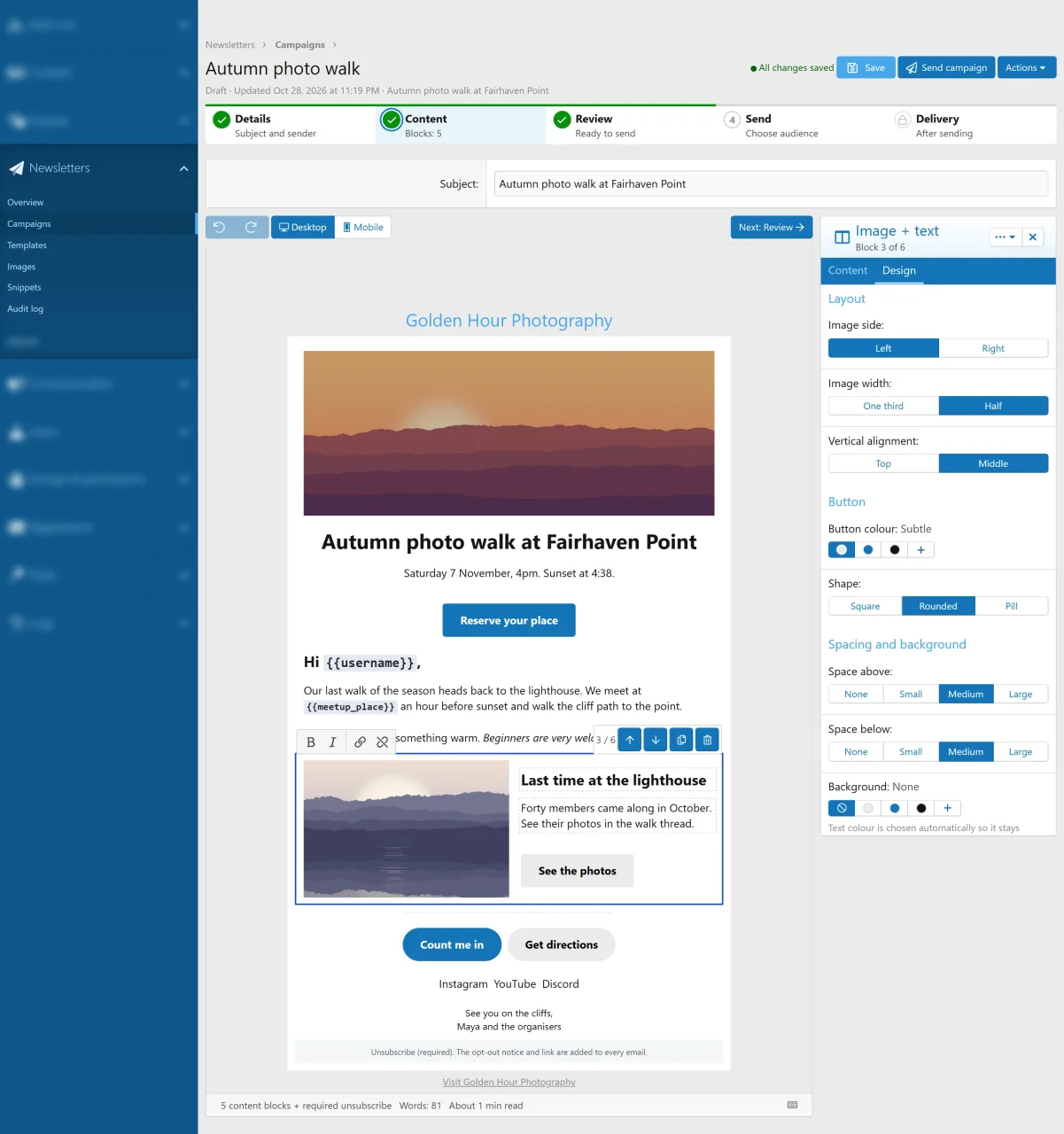Delete the selected block

pyautogui.click(x=707, y=740)
